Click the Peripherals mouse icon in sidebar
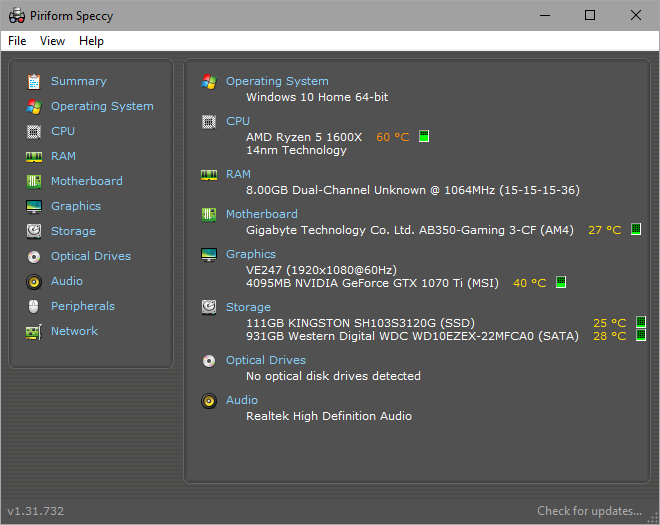660x525 pixels. tap(34, 306)
